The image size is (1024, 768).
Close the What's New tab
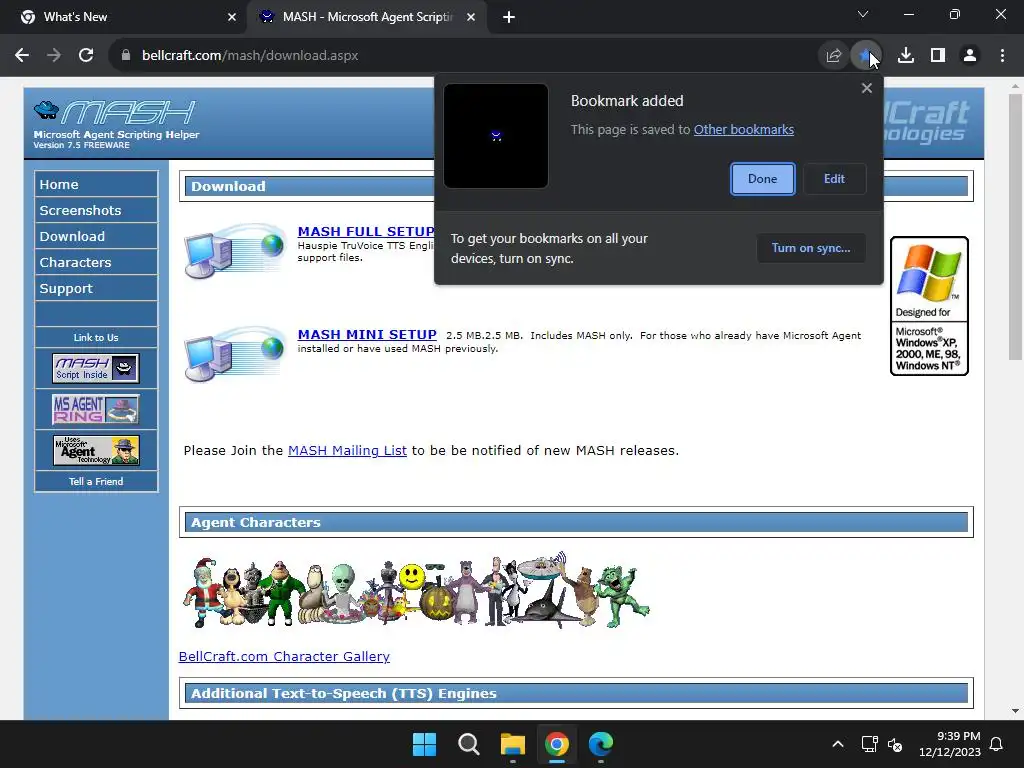click(x=232, y=17)
